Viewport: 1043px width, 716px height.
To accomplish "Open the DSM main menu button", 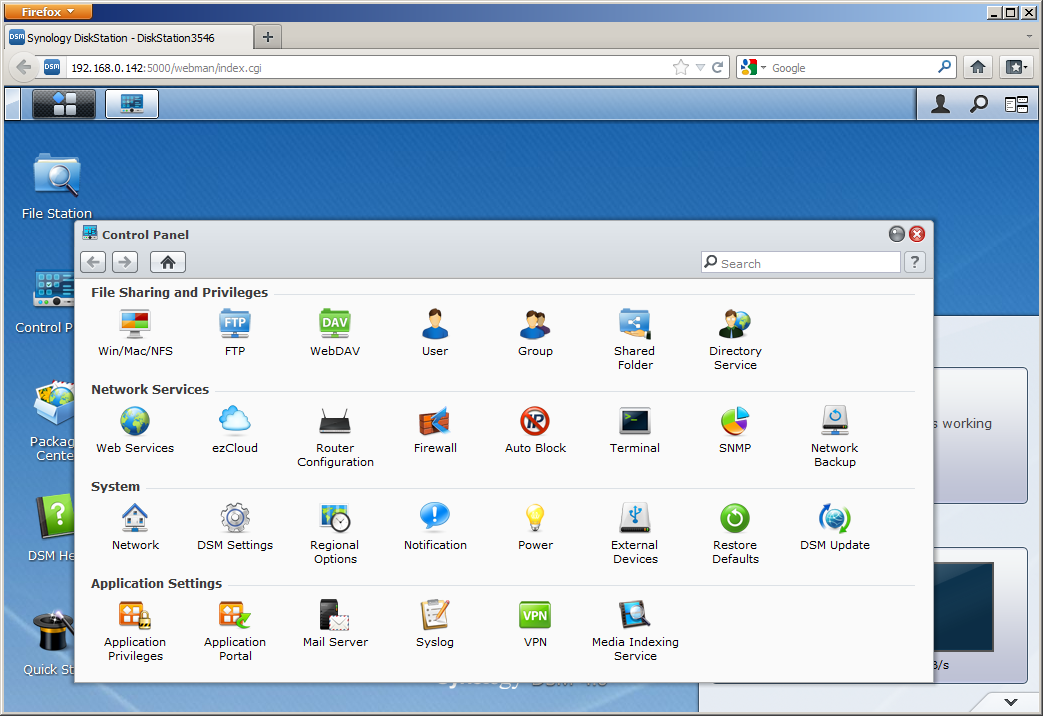I will (x=64, y=104).
